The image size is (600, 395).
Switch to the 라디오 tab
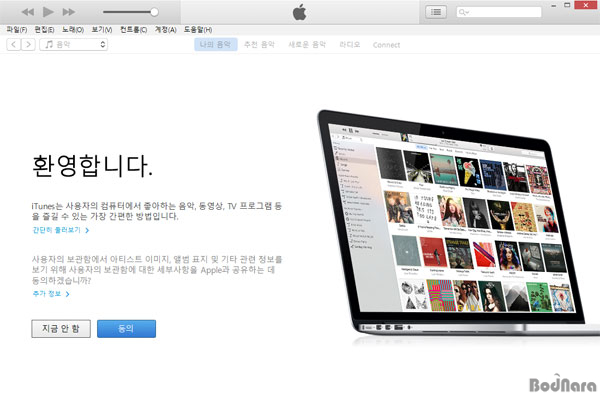click(x=350, y=44)
